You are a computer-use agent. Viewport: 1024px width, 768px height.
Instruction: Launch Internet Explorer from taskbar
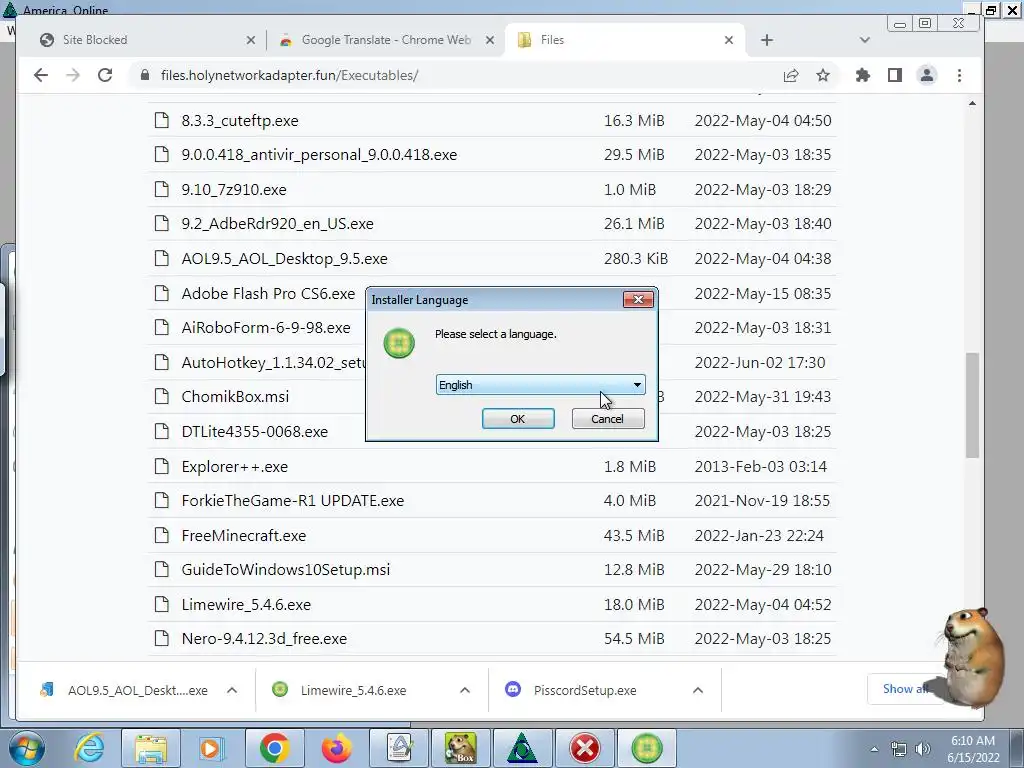(89, 748)
